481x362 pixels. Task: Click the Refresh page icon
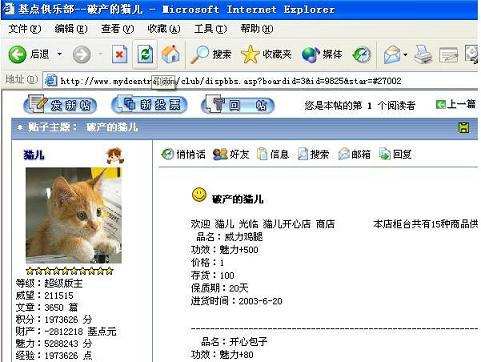click(145, 54)
